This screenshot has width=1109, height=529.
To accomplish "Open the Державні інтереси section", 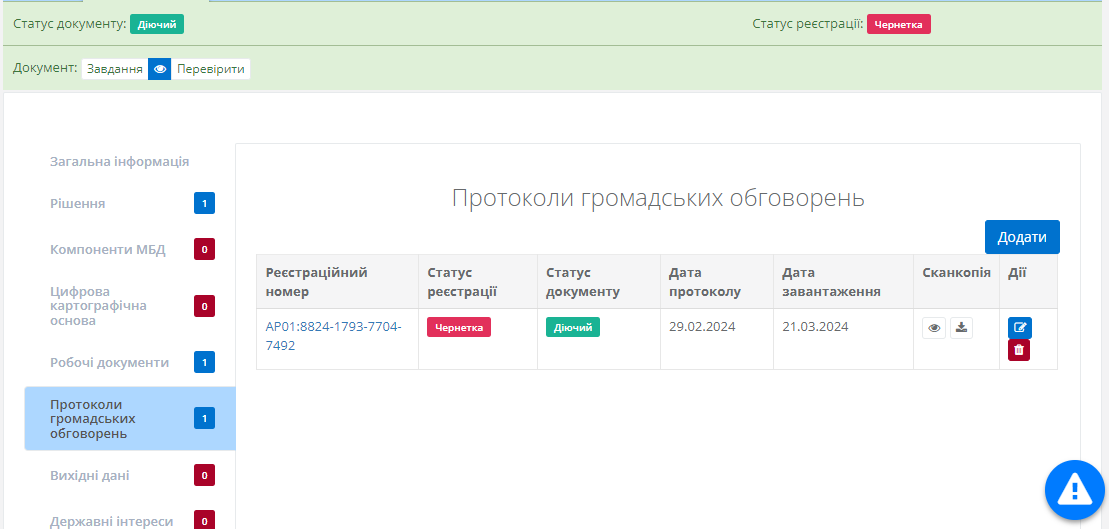I will [x=112, y=521].
